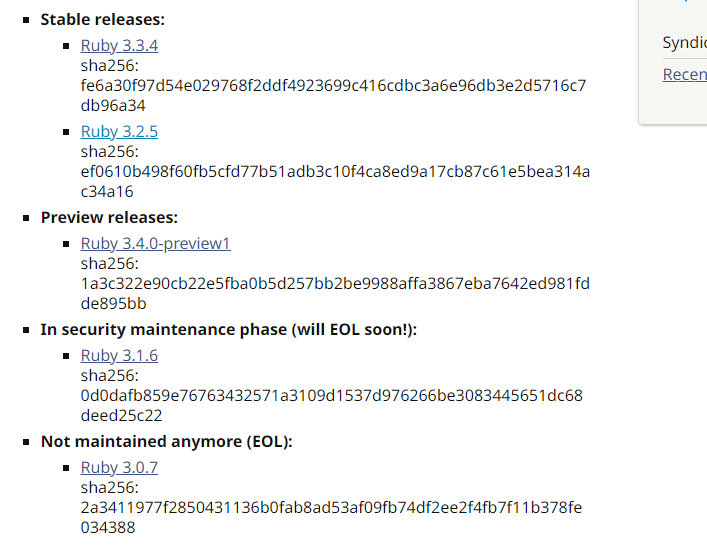Click the sha256 hash starting with 1a3c322e
Viewport: 707px width, 546px height.
coord(335,284)
